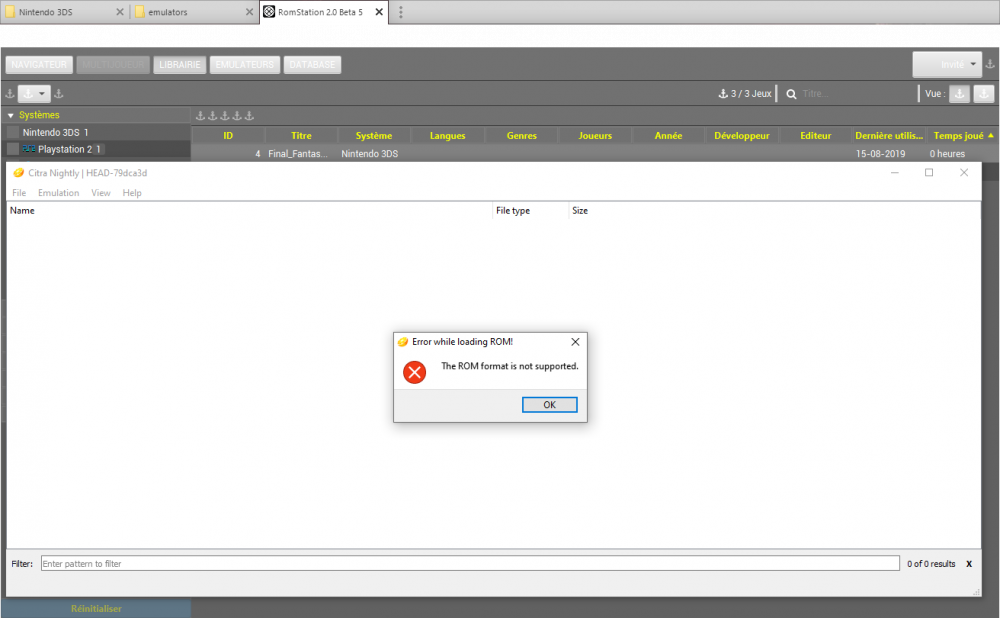The height and width of the screenshot is (618, 1000).
Task: Sort games by the Système column
Action: (374, 135)
